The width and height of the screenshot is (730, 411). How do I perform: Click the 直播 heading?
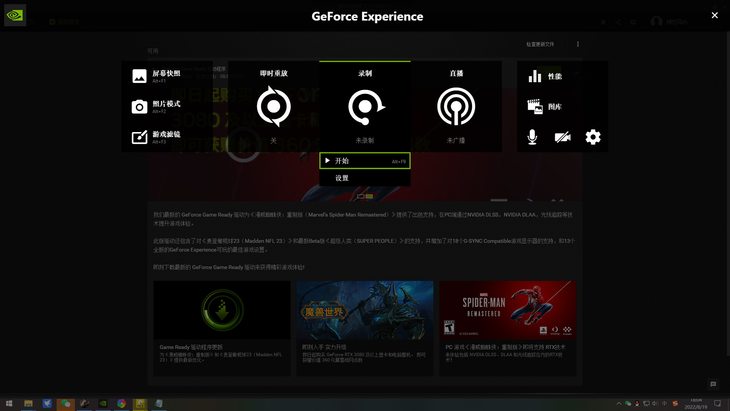tap(456, 73)
